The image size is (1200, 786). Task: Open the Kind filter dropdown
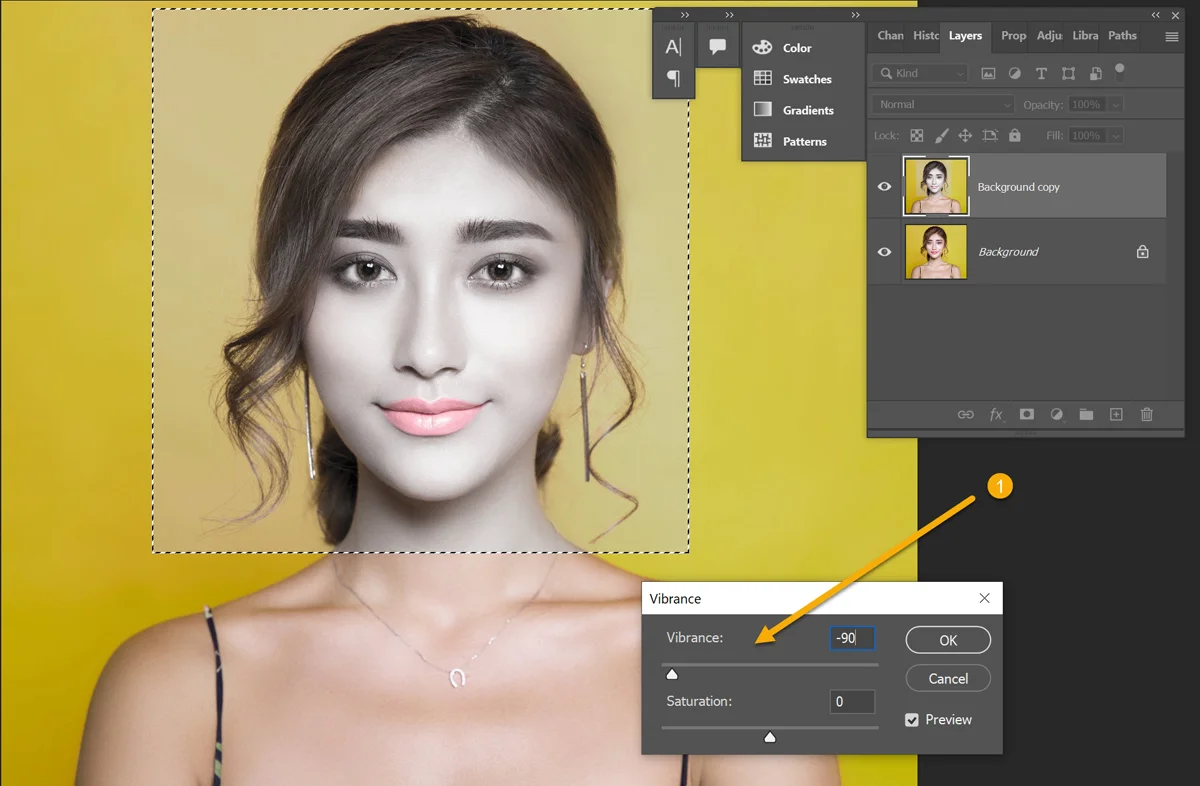point(920,73)
